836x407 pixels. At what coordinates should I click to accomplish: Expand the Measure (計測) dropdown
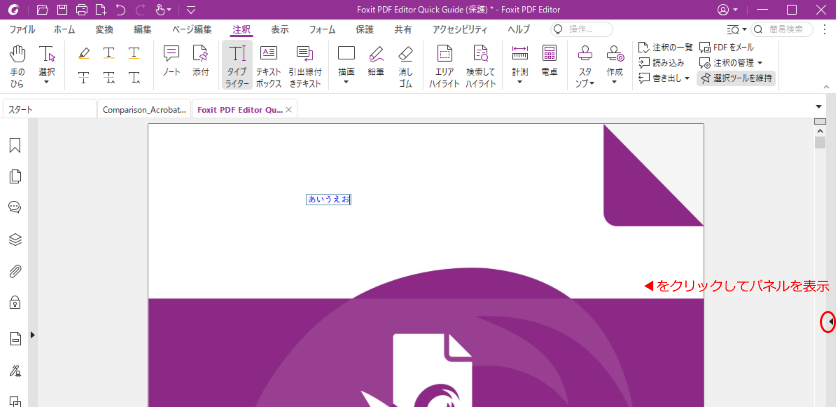[x=520, y=82]
